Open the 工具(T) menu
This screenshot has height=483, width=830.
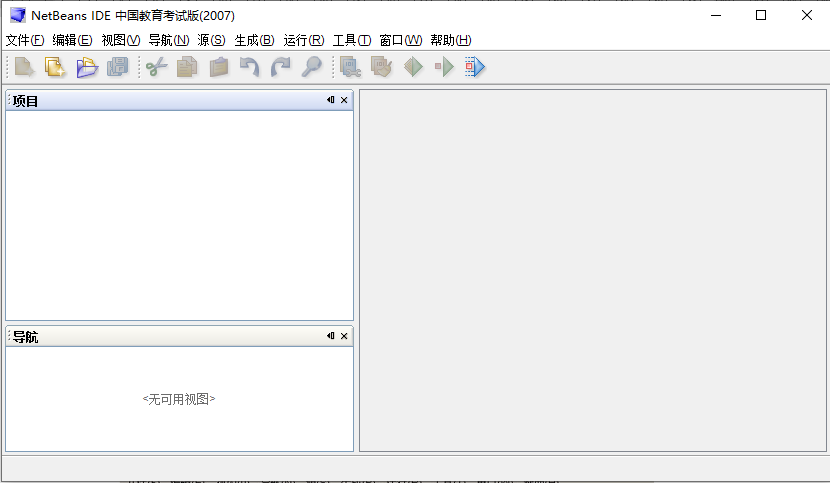352,40
